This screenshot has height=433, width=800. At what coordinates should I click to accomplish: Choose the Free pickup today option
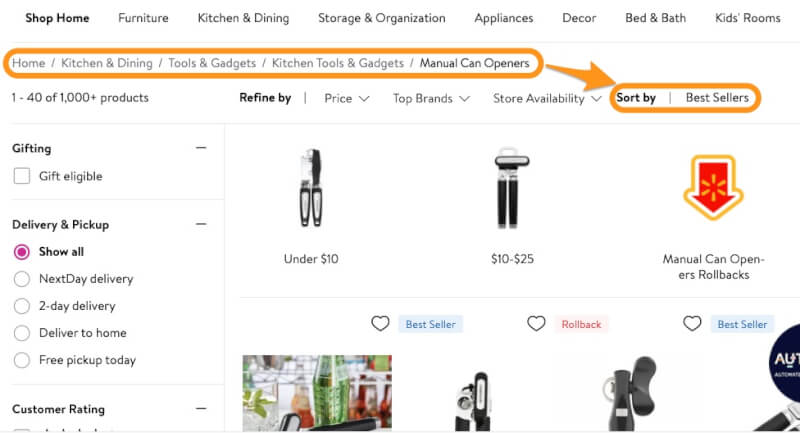coord(22,360)
